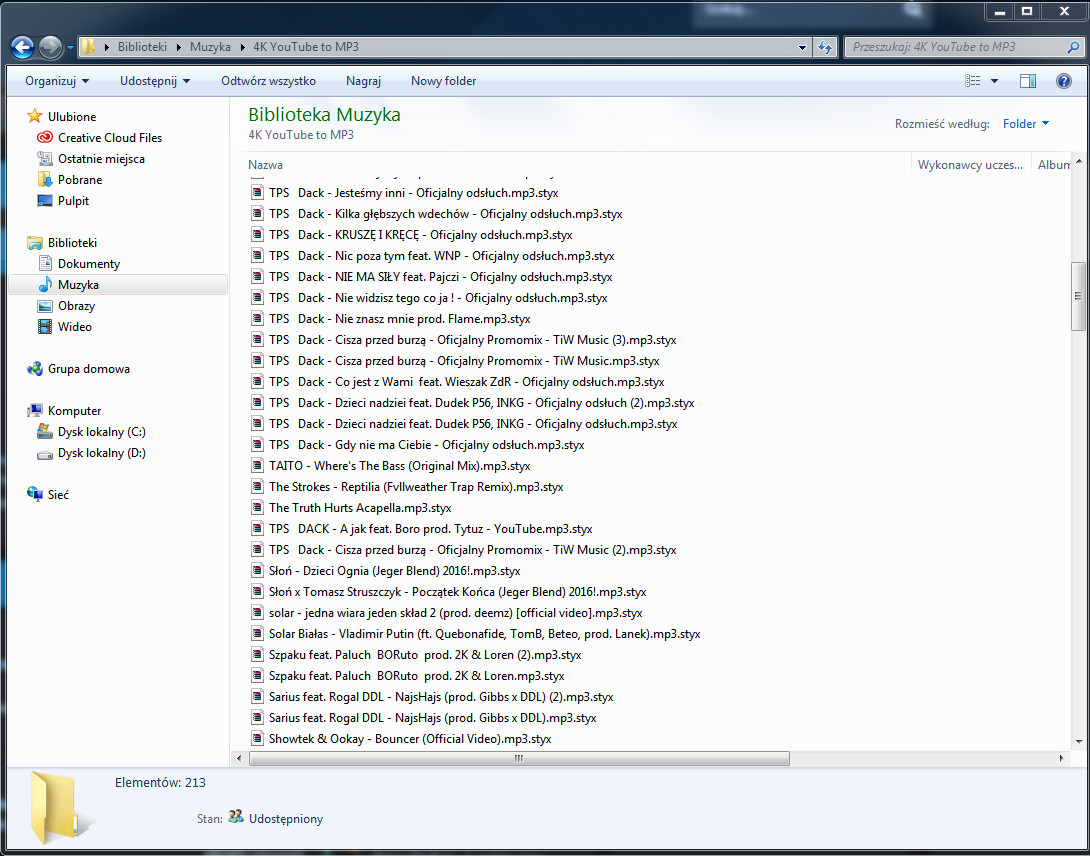The height and width of the screenshot is (856, 1090).
Task: Sort by the Wykonawcy uczes... column header
Action: (x=970, y=165)
